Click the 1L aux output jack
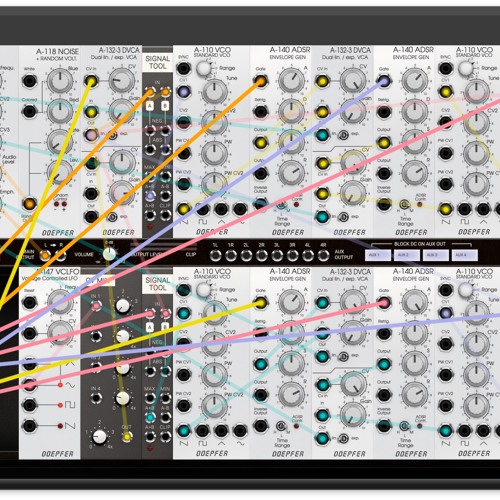 tap(216, 256)
